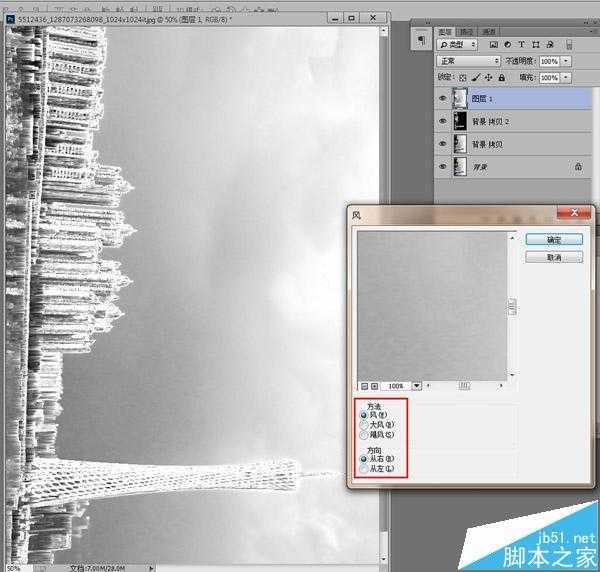Click the adjustment layer filter icon
This screenshot has height=572, width=600.
tap(507, 44)
